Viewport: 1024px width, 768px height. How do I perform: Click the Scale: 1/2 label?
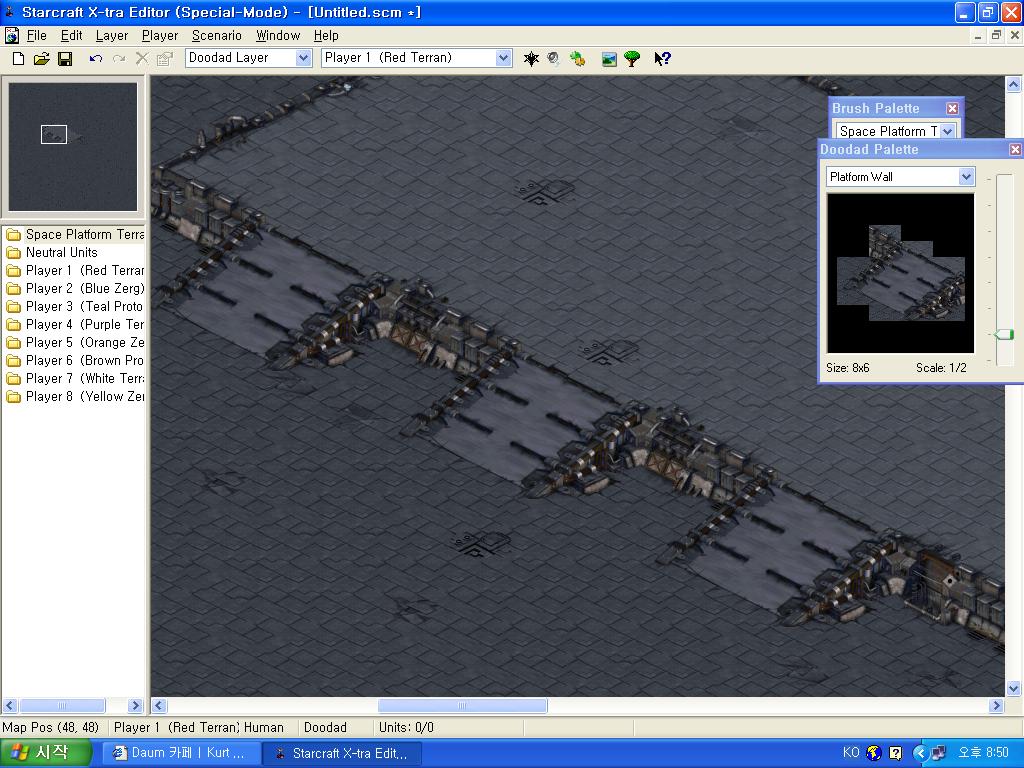pyautogui.click(x=941, y=368)
